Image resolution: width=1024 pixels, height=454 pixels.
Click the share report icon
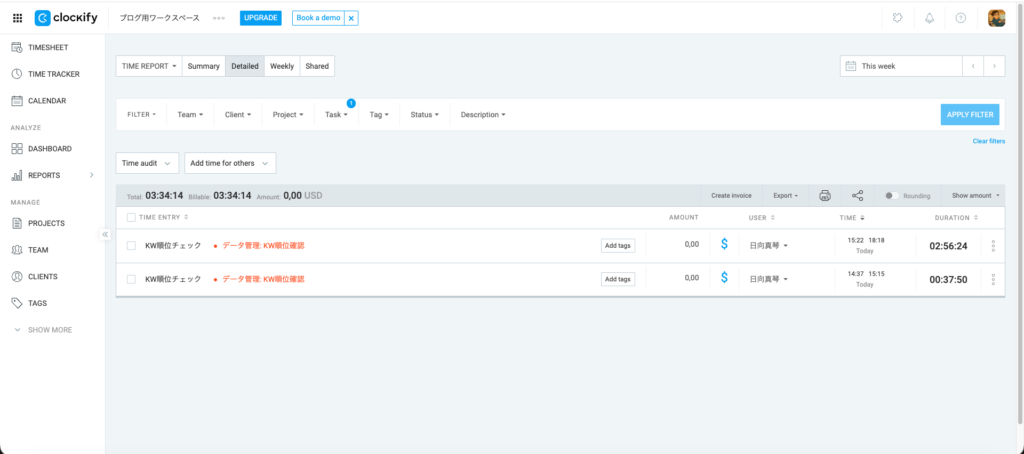click(857, 196)
